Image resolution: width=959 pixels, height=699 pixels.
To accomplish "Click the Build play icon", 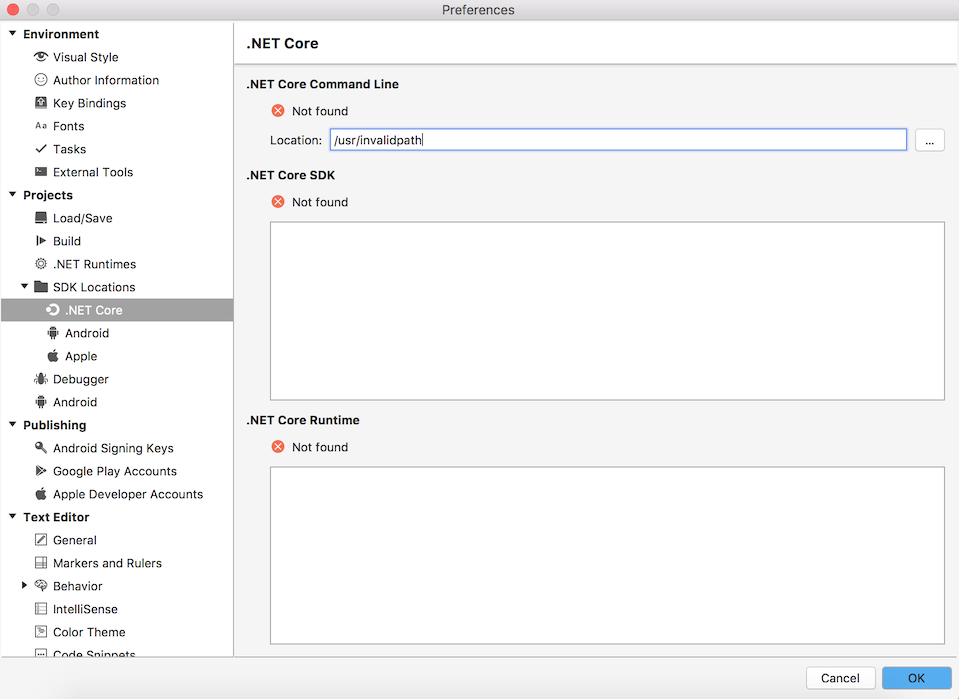I will pos(41,241).
